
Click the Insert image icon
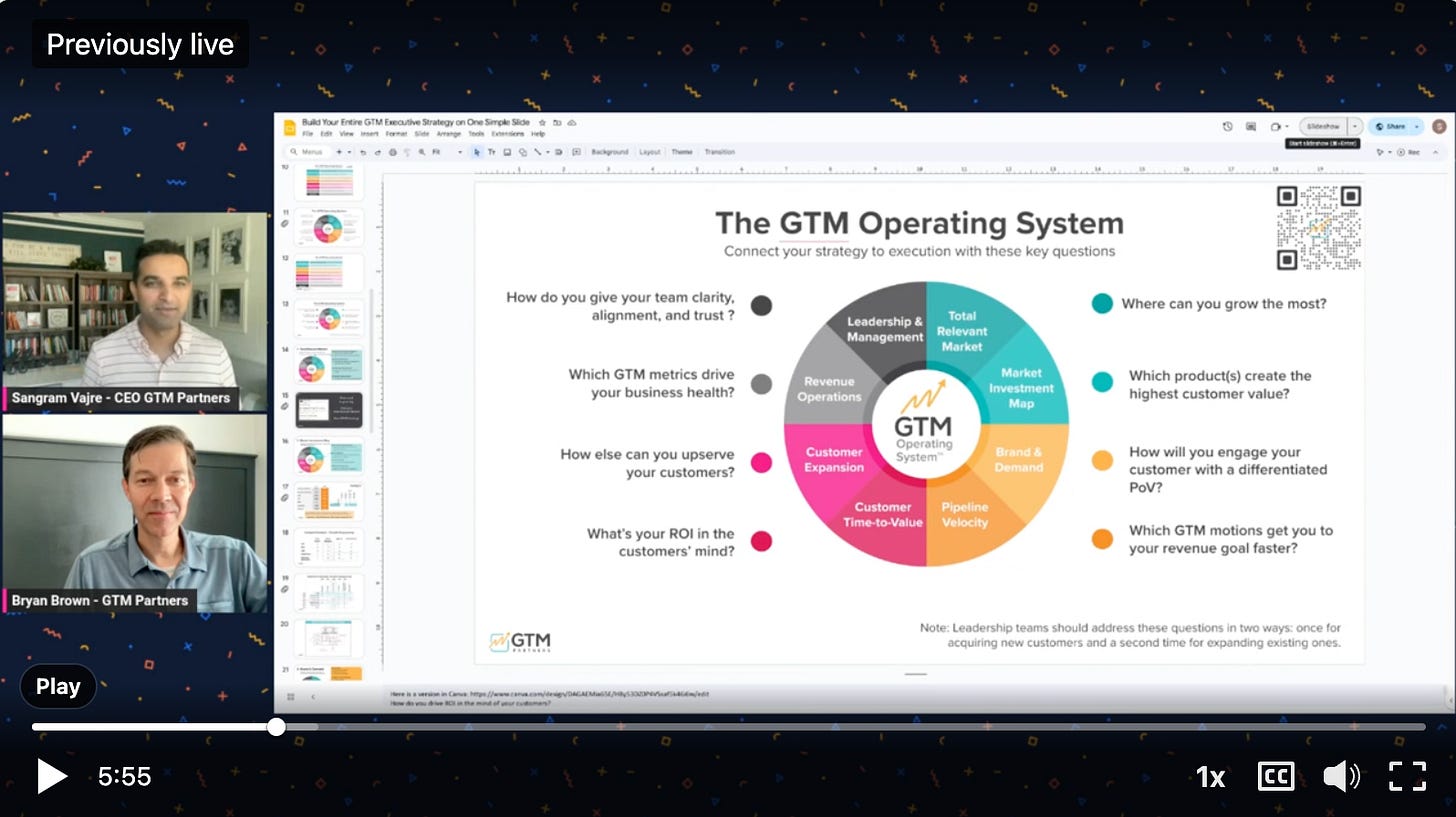coord(507,152)
